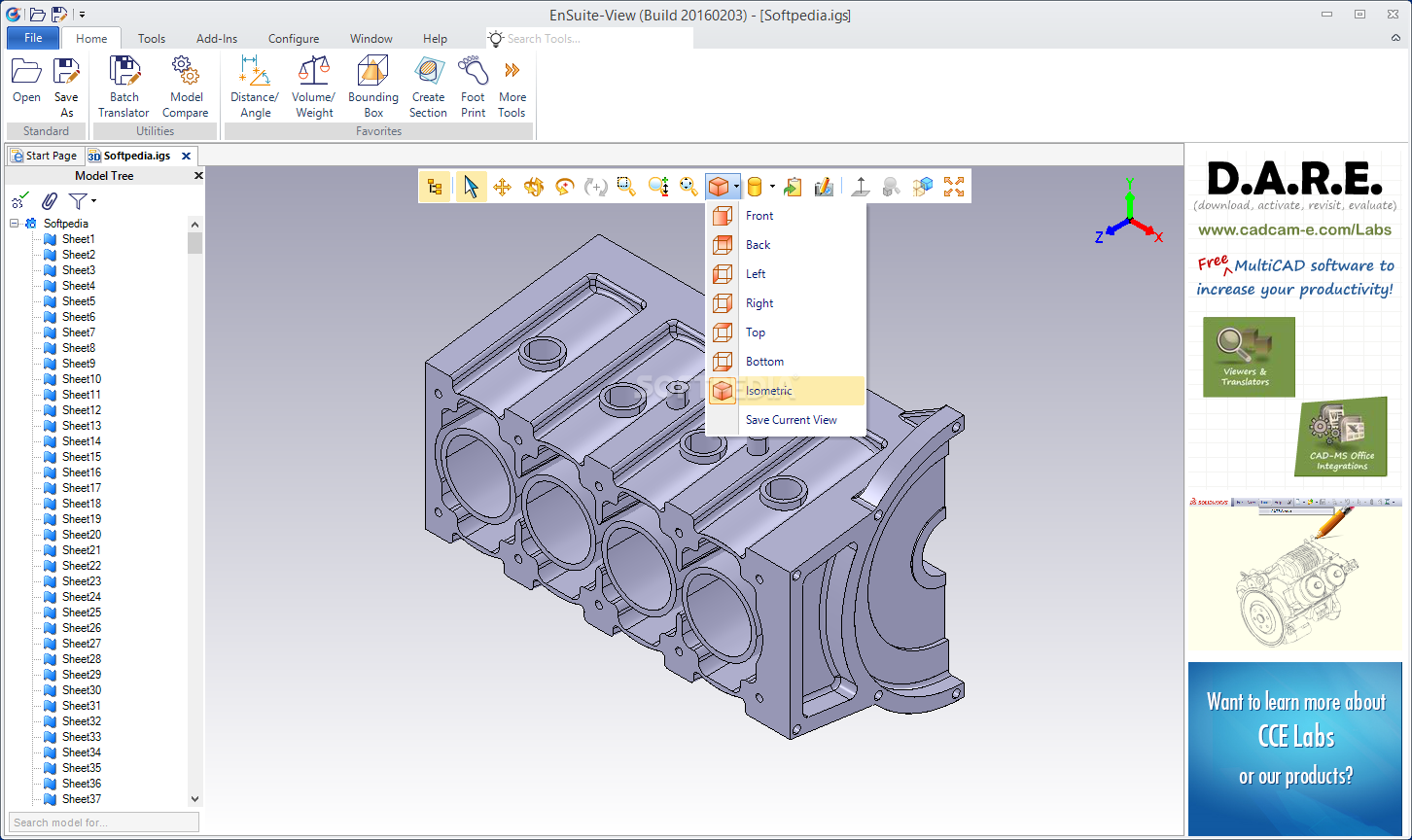Click the orange cube view orientation button
Image resolution: width=1412 pixels, height=840 pixels.
tap(719, 187)
